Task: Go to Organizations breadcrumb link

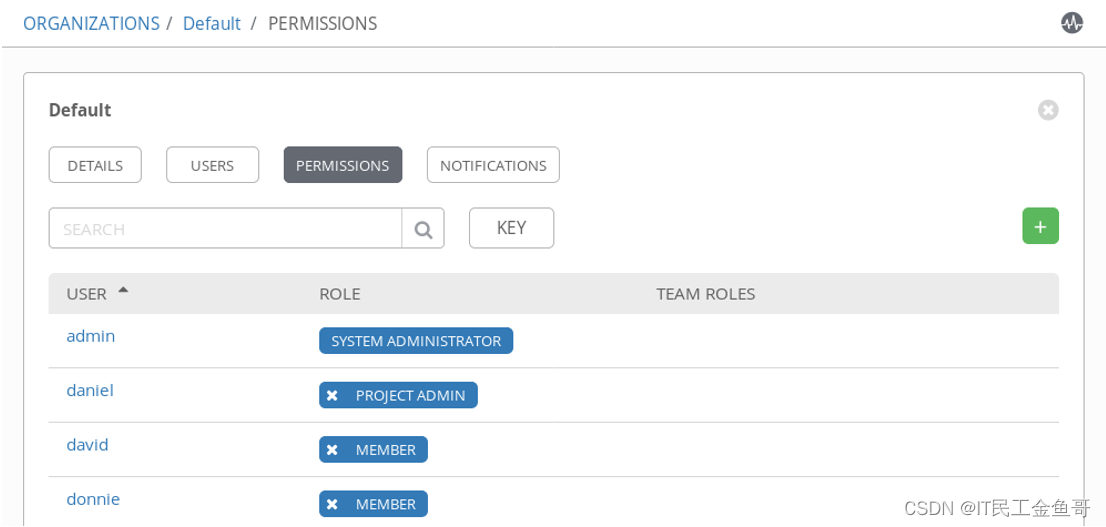Action: pos(91,23)
